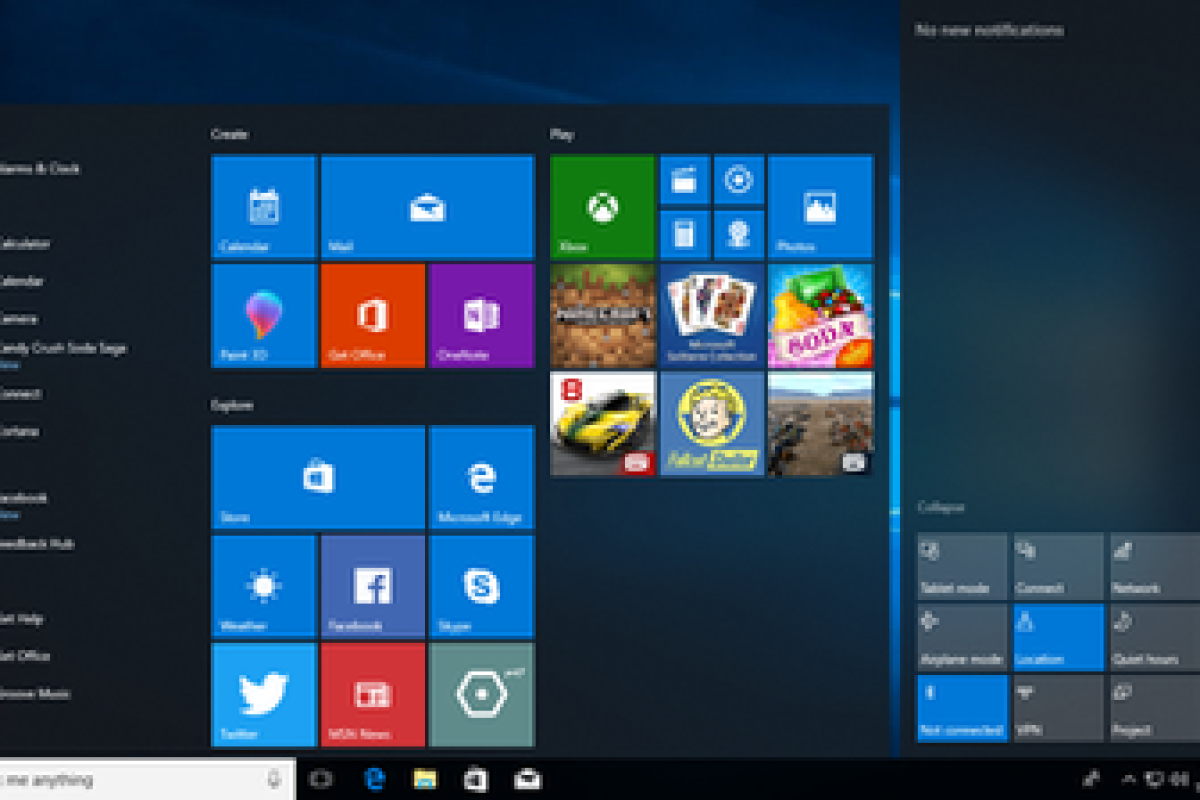Collapse the quick actions panel
1200x800 pixels.
[941, 508]
